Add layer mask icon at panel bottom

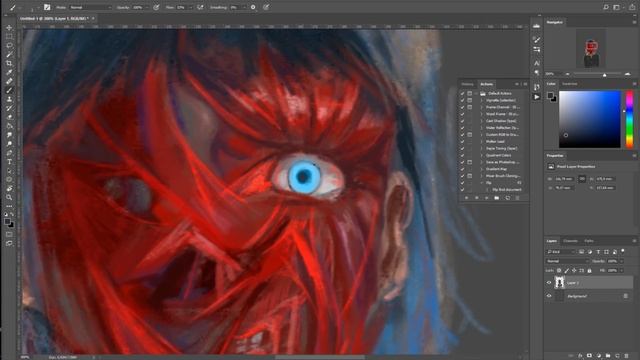[x=589, y=356]
